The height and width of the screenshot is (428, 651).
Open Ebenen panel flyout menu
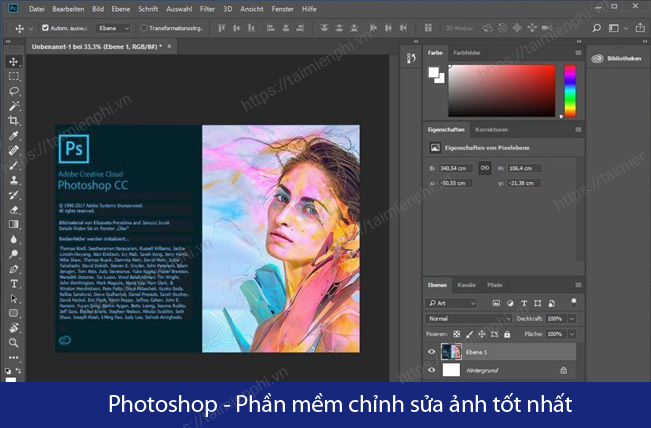click(x=578, y=285)
